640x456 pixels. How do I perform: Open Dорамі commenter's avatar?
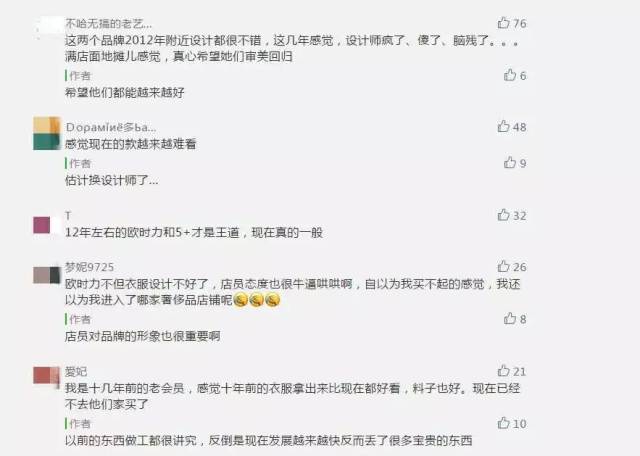47,133
